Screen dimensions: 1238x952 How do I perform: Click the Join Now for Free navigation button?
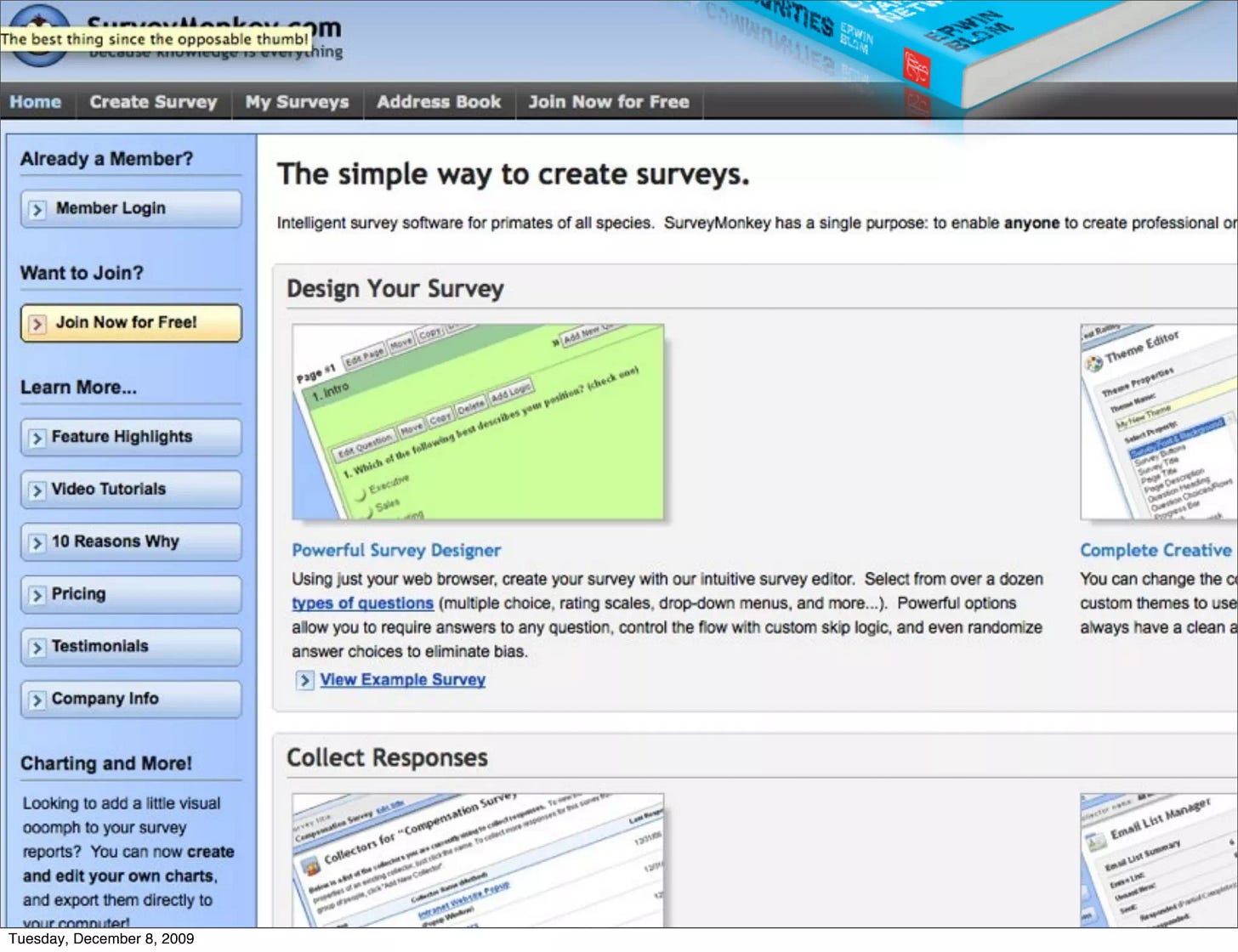(x=608, y=102)
